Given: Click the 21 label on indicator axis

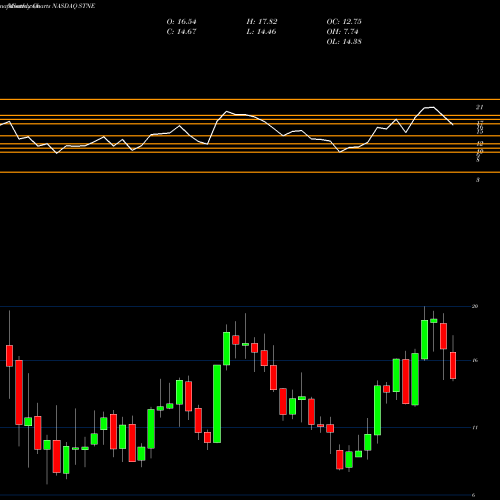Looking at the screenshot, I should [479, 107].
